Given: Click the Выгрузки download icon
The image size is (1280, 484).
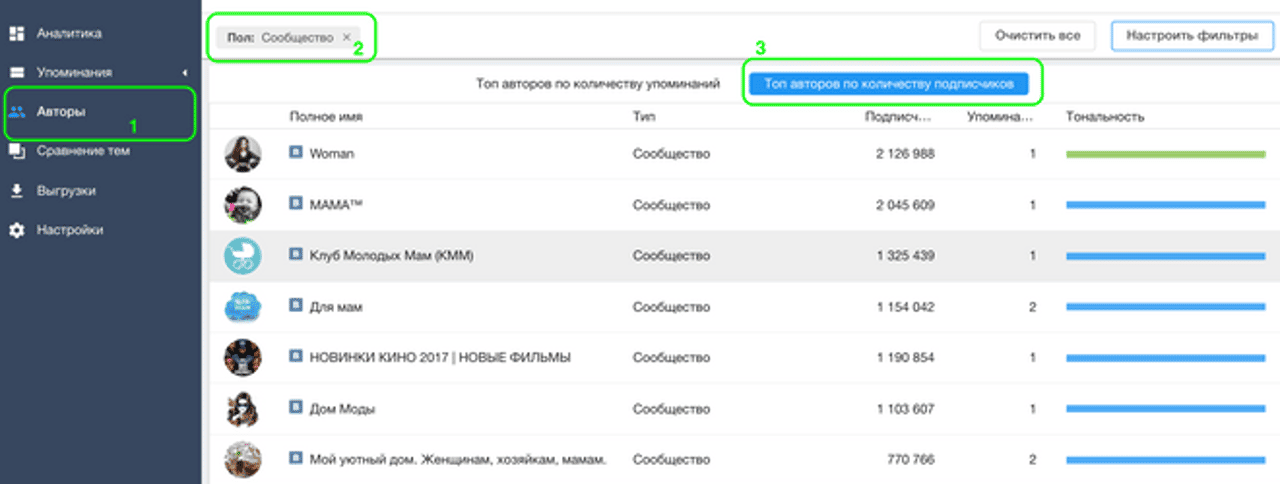Looking at the screenshot, I should pos(16,190).
